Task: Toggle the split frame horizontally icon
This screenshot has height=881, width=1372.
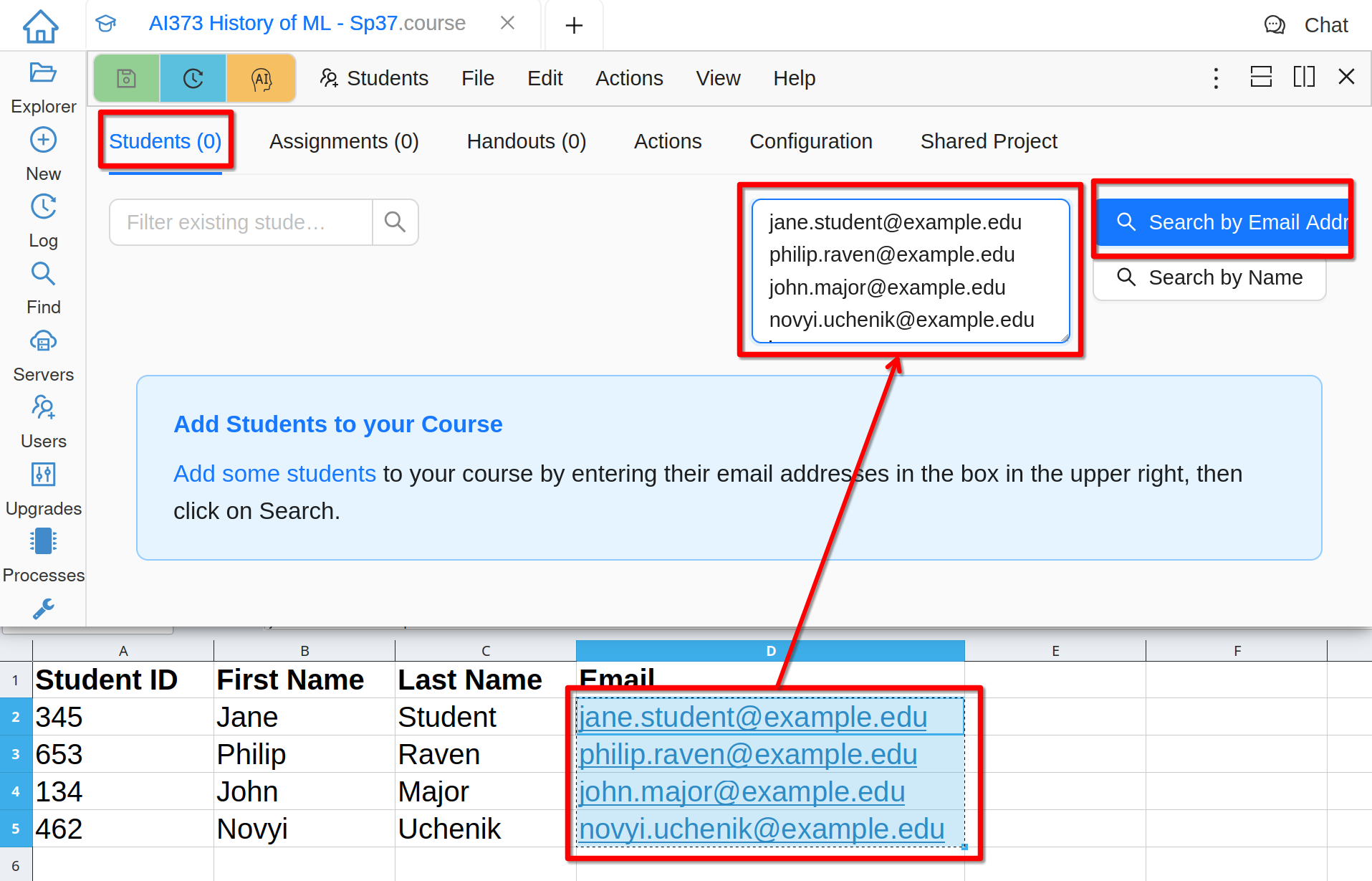Action: [1261, 77]
